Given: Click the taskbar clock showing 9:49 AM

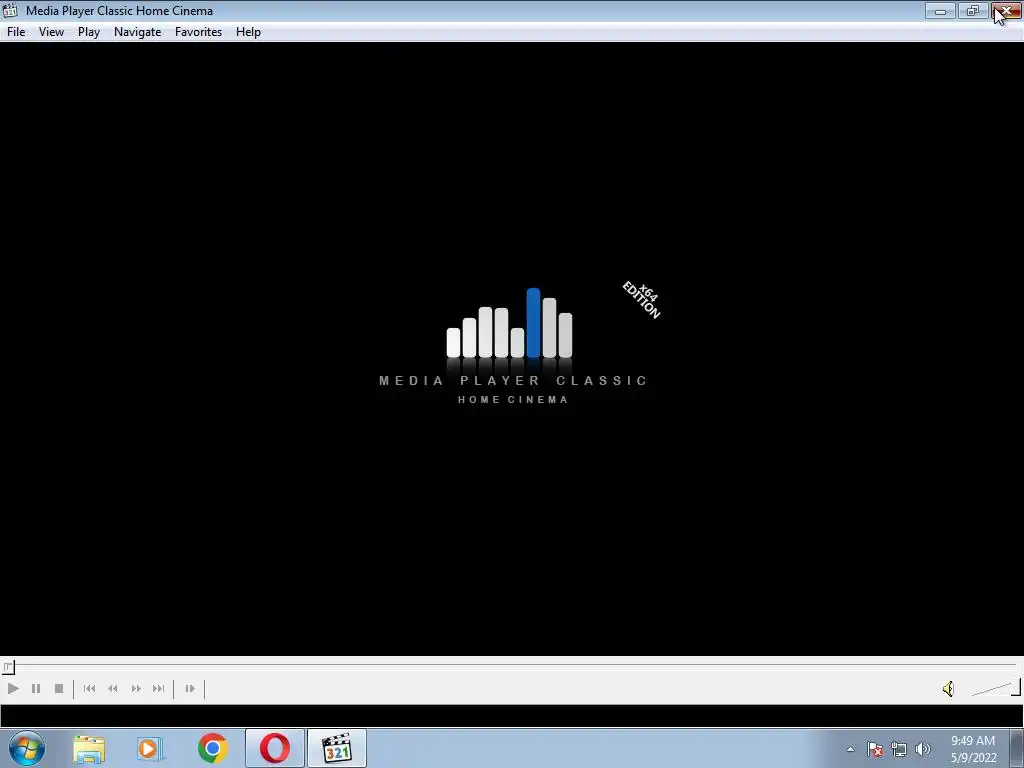Looking at the screenshot, I should tap(973, 749).
